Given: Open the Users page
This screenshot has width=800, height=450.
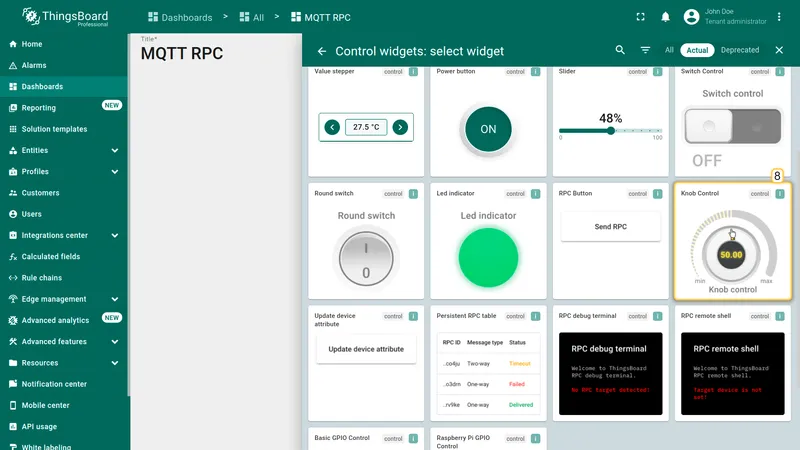Looking at the screenshot, I should (64, 214).
